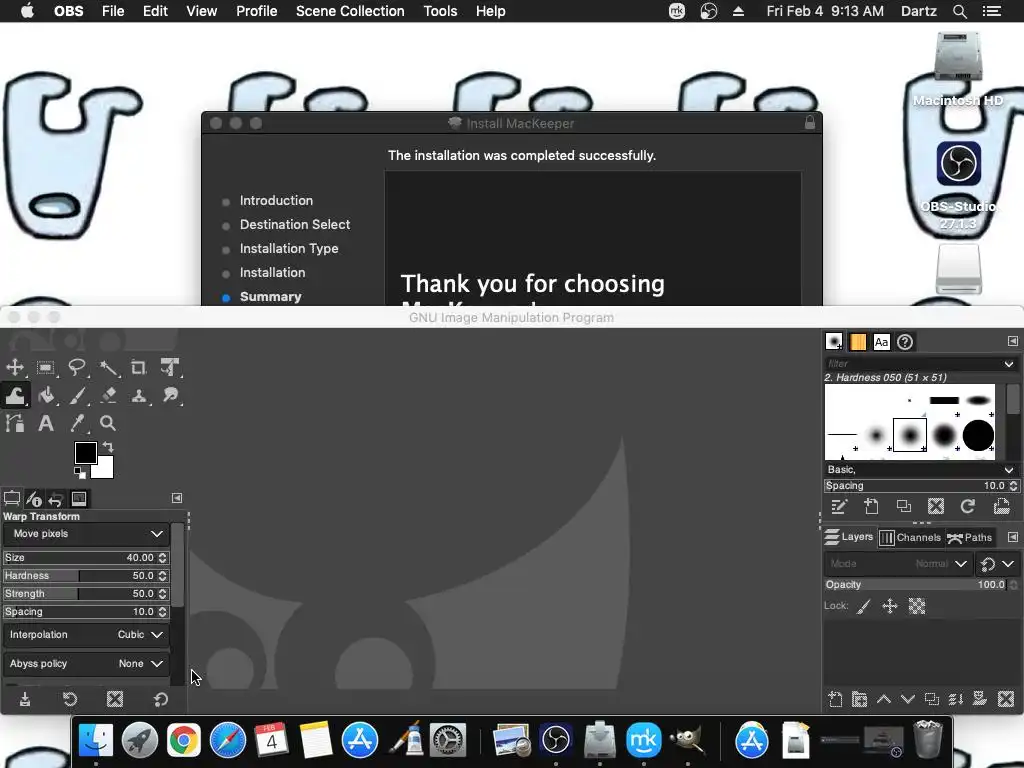The image size is (1024, 768).
Task: Reset tool options to defaults
Action: pos(161,699)
